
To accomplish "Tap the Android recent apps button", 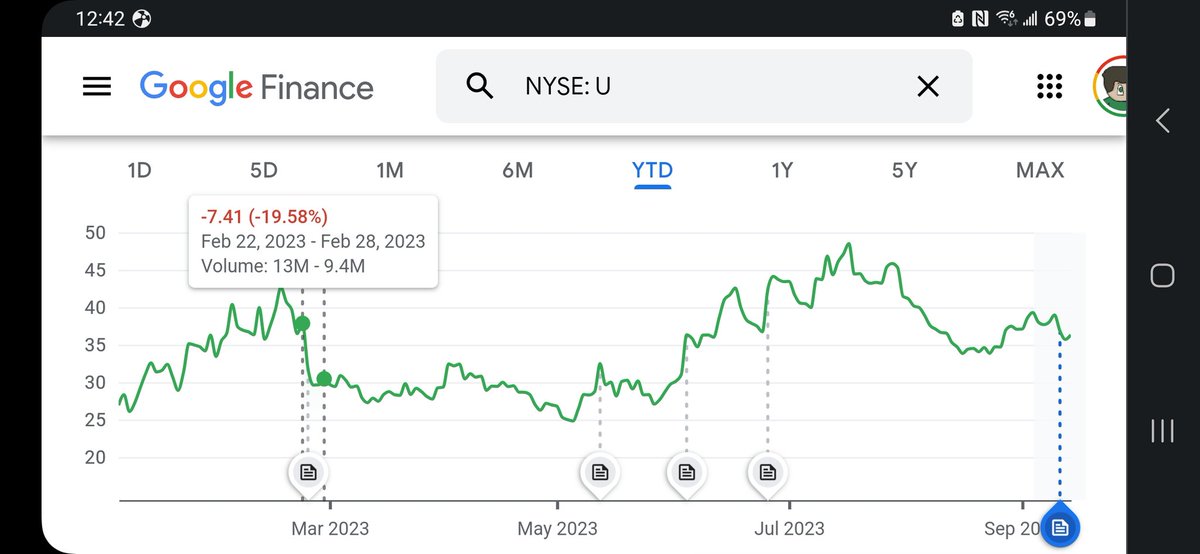I will point(1162,431).
